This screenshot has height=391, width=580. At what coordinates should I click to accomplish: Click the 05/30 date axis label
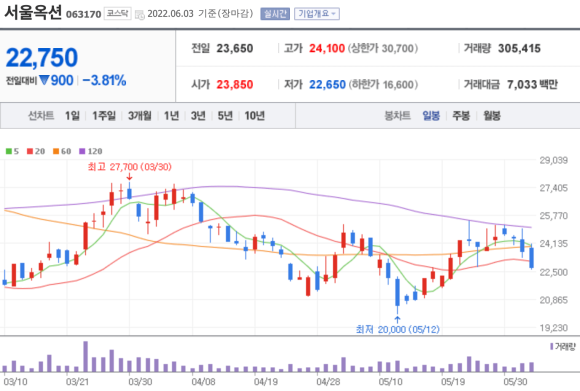(x=515, y=382)
